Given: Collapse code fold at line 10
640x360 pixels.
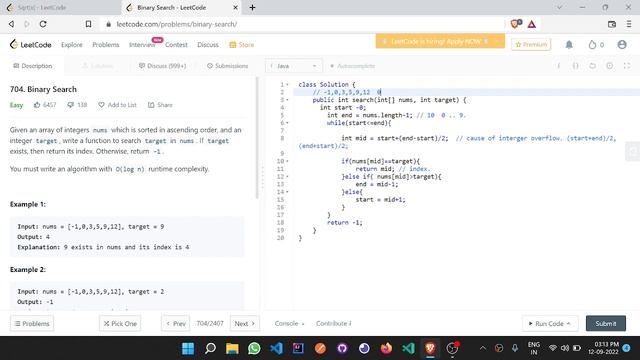Looking at the screenshot, I should tap(287, 161).
